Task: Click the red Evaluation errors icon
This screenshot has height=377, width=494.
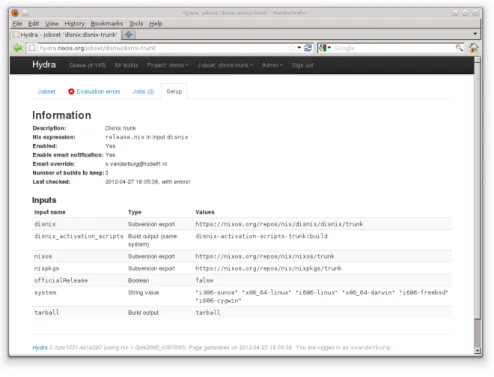Action: [x=71, y=91]
